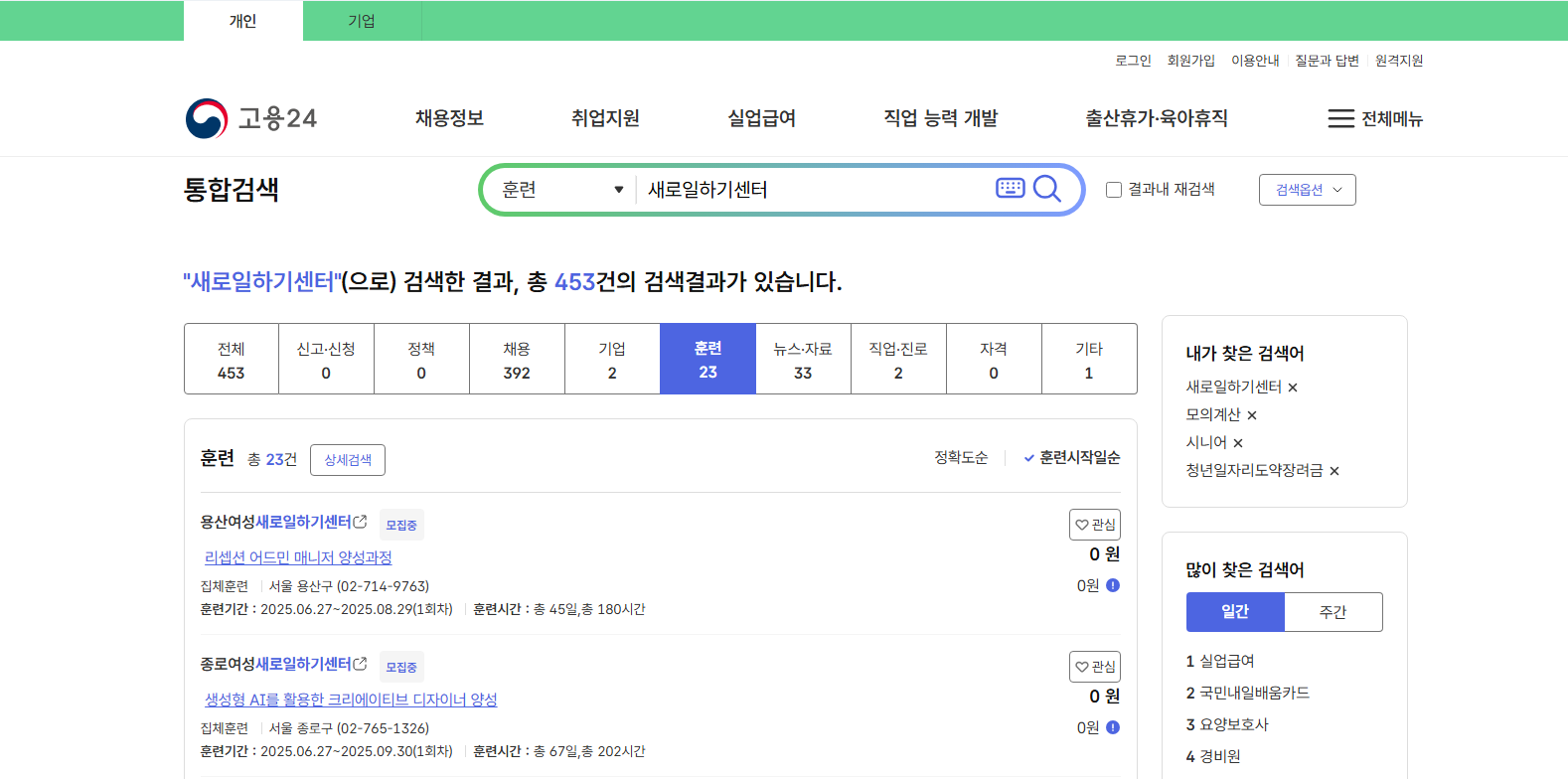Click the 모집중 badge for 종로여성새로일하기센터

click(401, 667)
